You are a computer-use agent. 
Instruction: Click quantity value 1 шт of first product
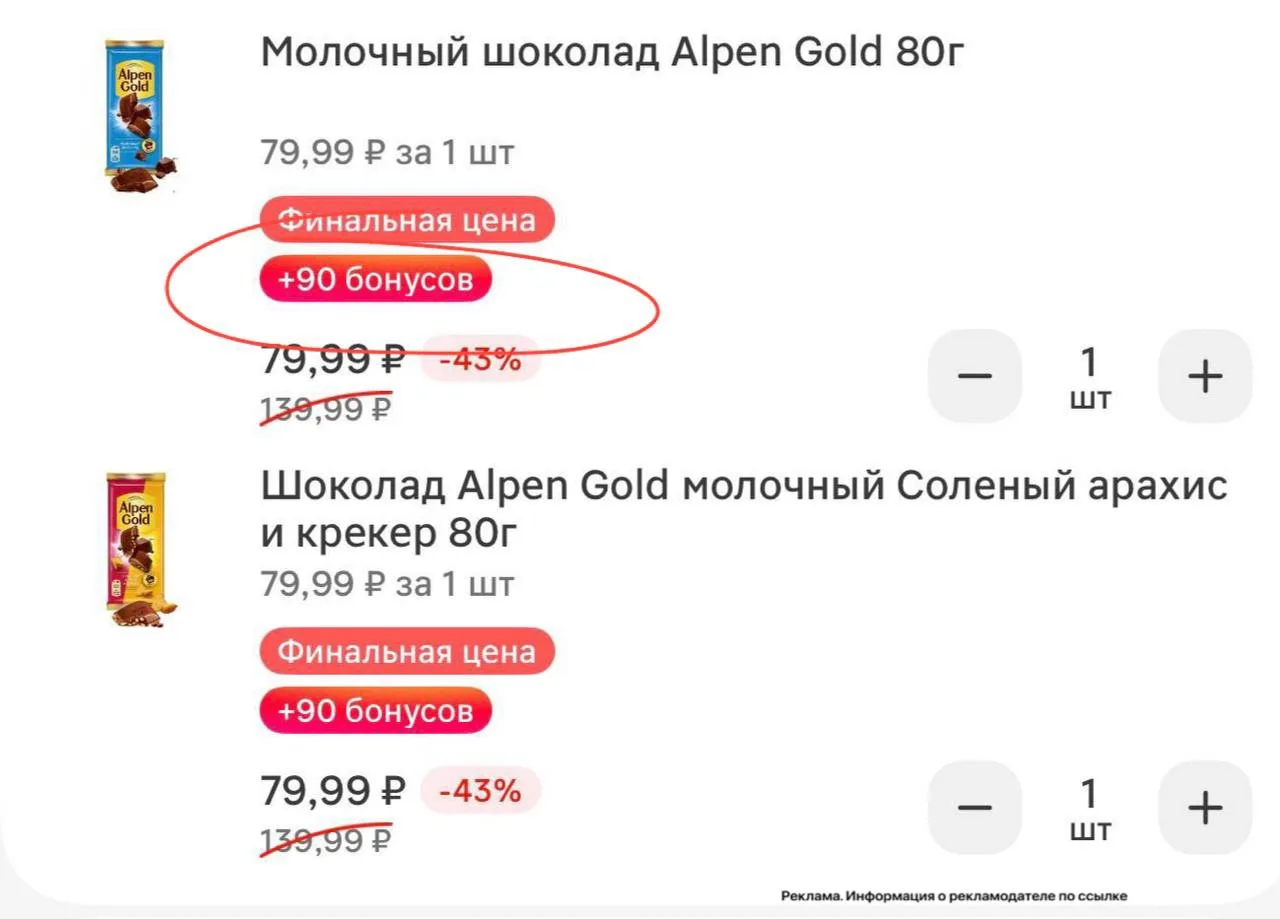coord(1090,377)
